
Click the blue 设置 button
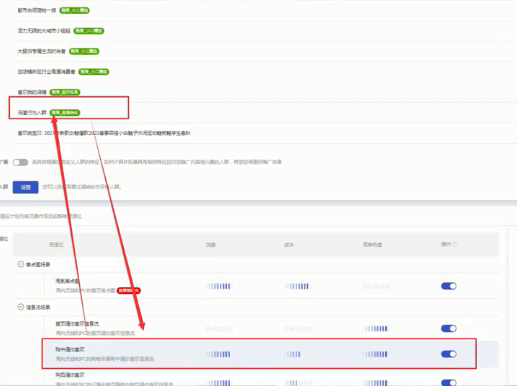coord(26,187)
